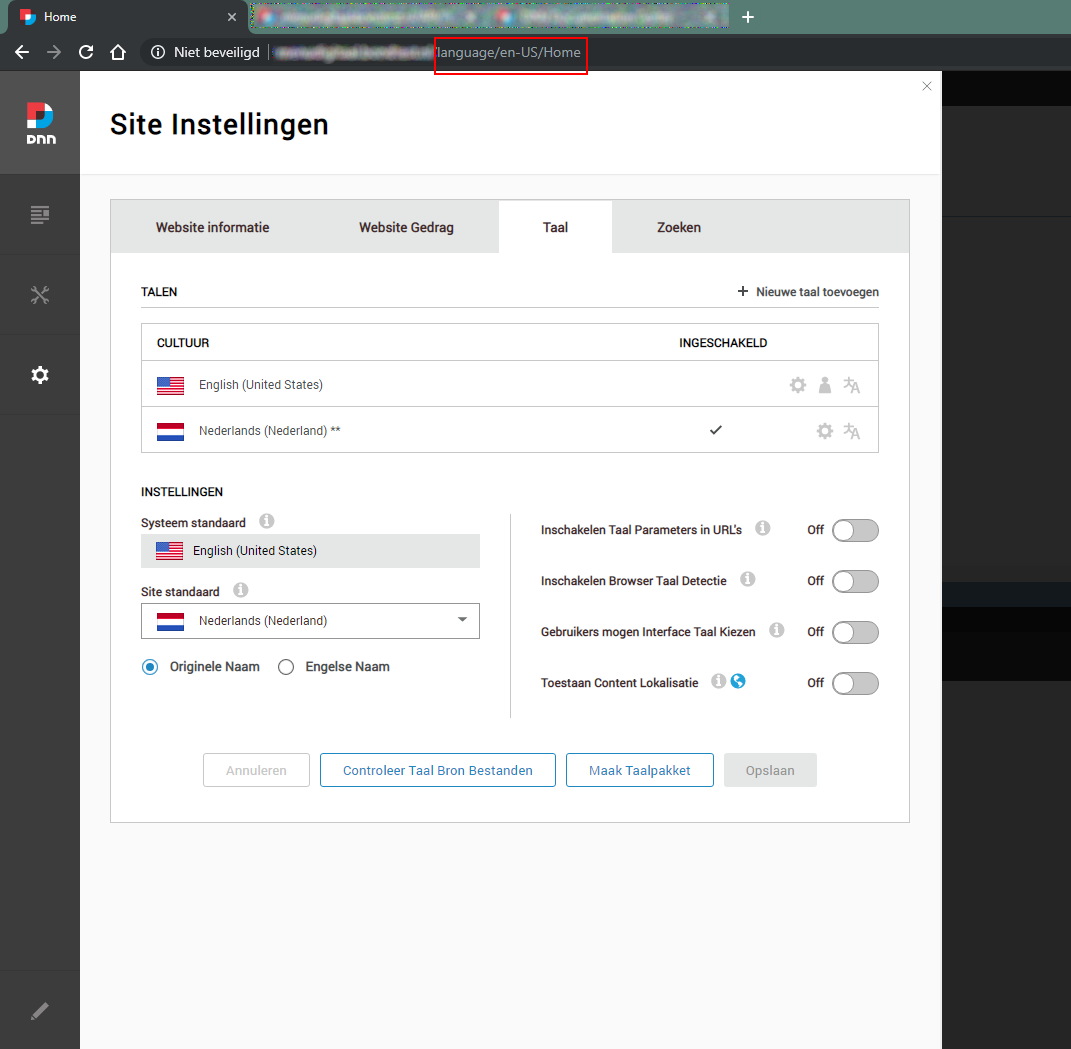Open the DNN logo in the sidebar
This screenshot has height=1049, width=1071.
tap(40, 120)
